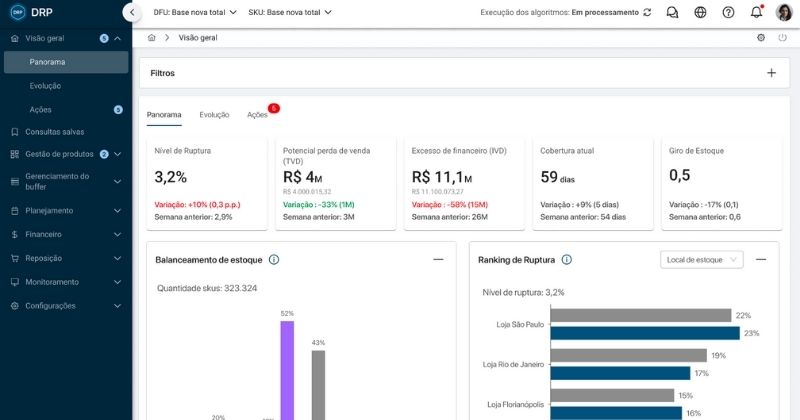The width and height of the screenshot is (800, 420).
Task: Click the DRP logo icon
Action: coord(17,12)
